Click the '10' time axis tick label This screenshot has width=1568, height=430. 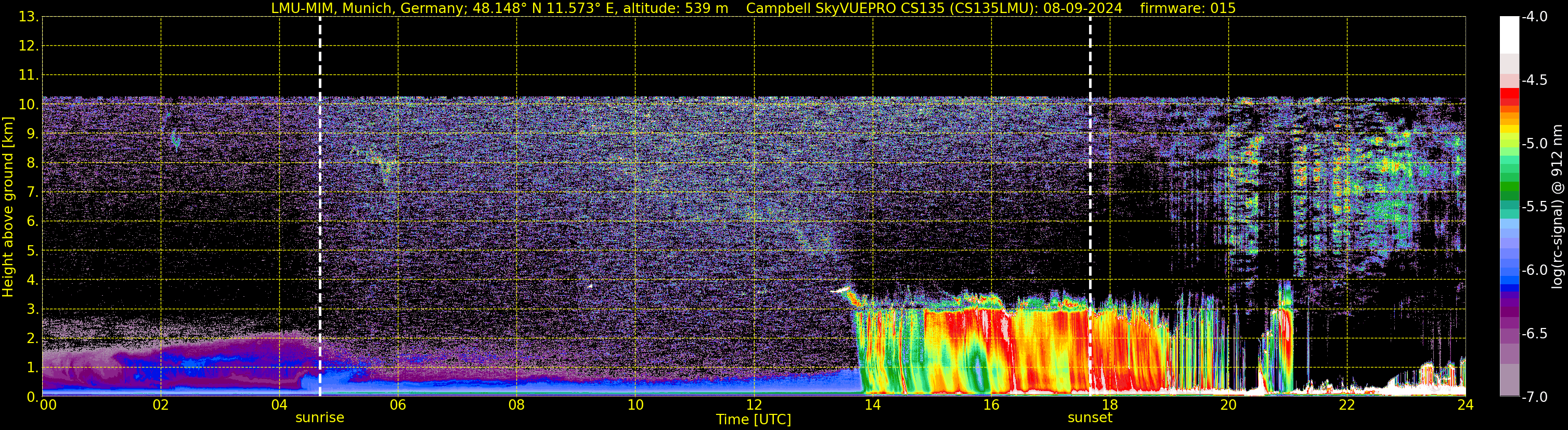[x=636, y=405]
